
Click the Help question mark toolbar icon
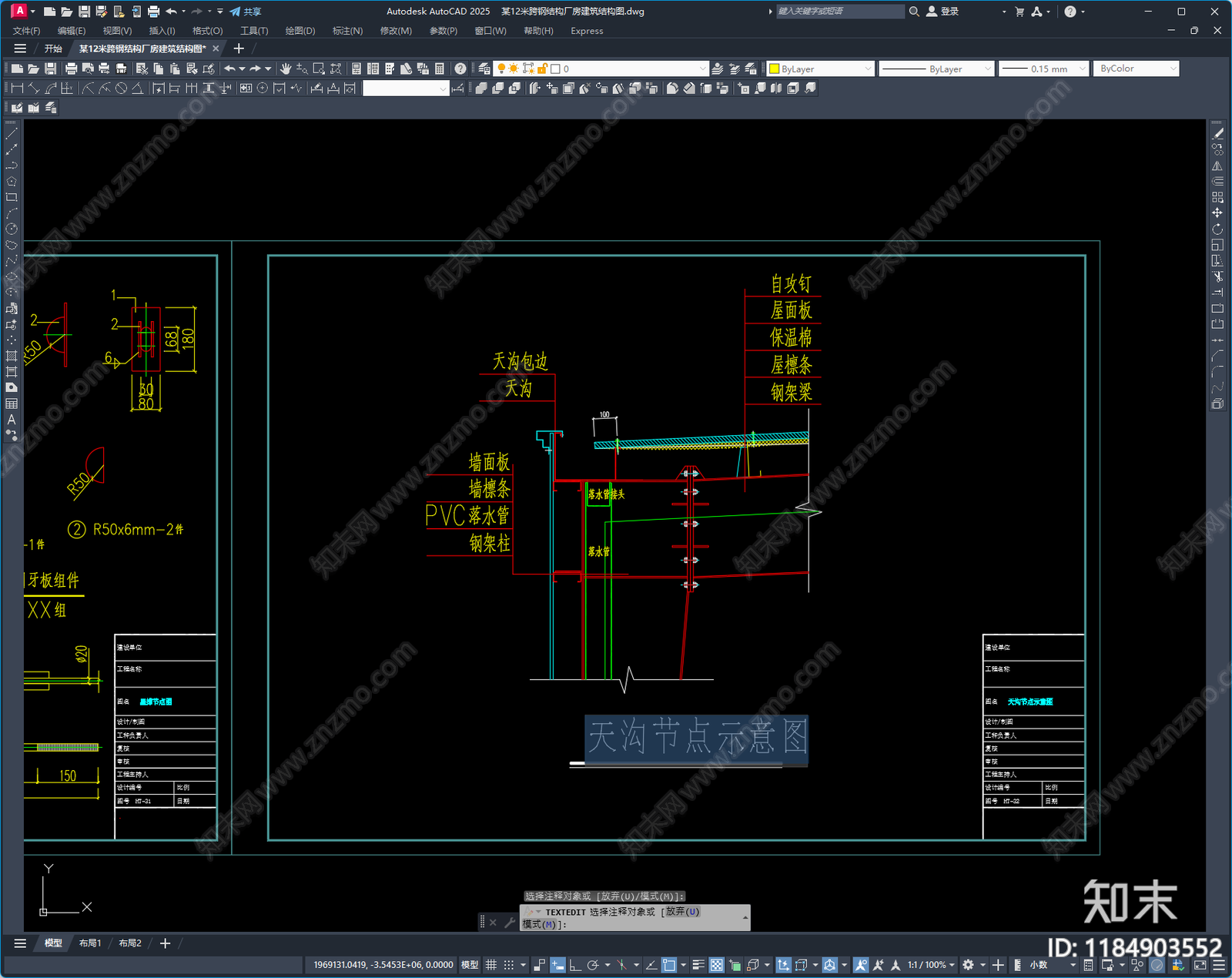460,69
